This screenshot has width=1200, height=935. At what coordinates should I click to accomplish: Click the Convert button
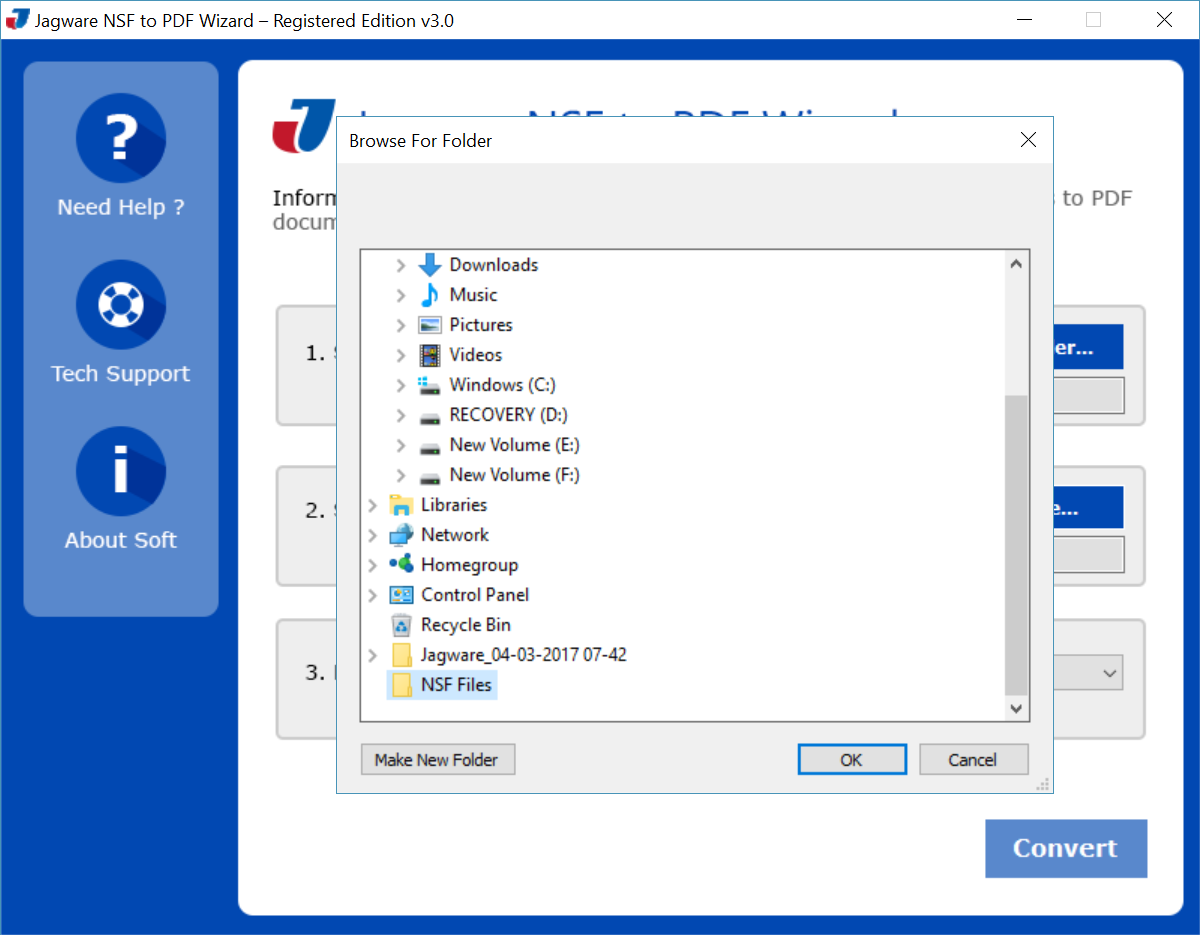point(1066,849)
